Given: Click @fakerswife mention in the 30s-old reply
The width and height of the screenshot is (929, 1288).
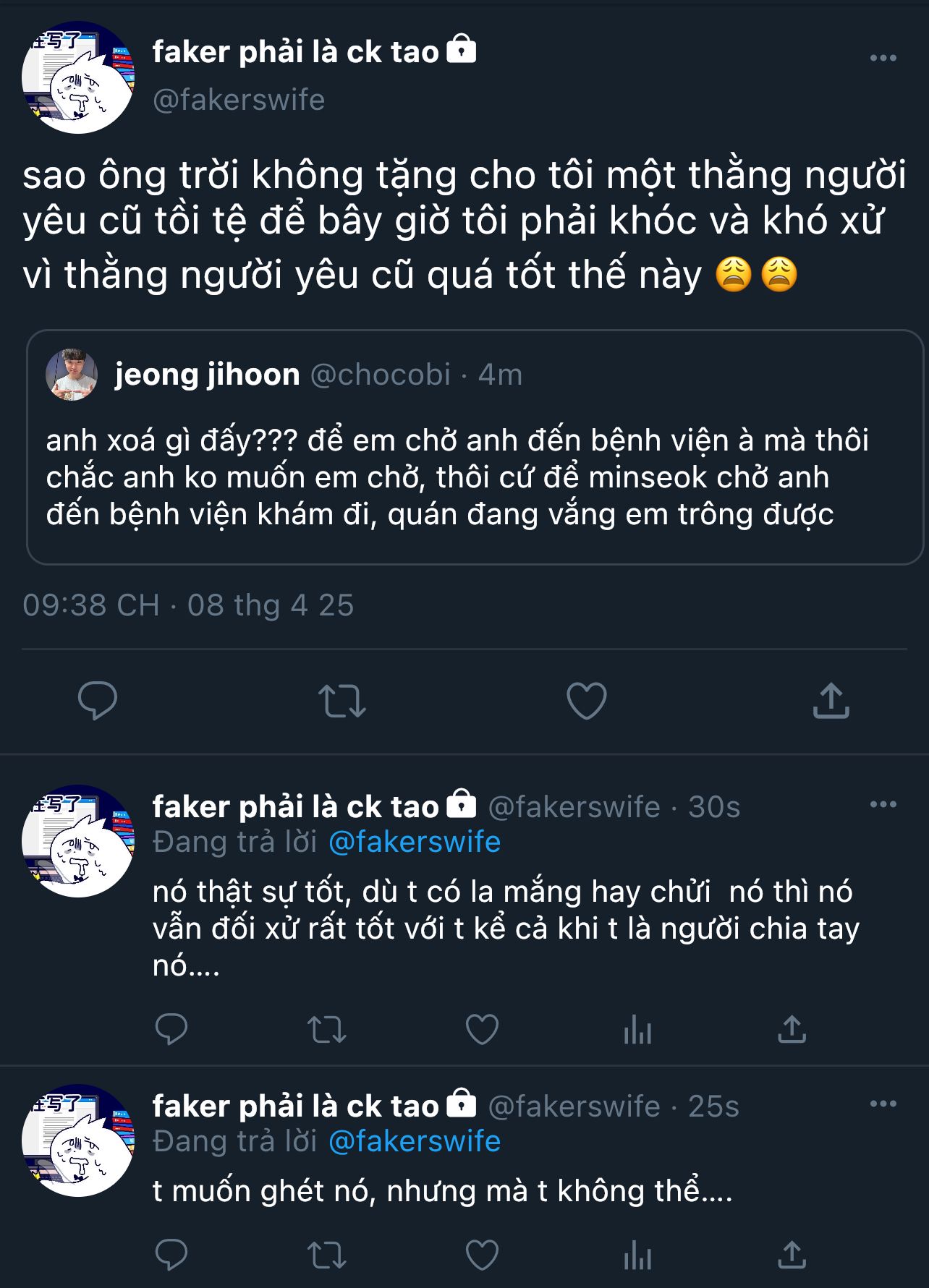Looking at the screenshot, I should coord(415,842).
